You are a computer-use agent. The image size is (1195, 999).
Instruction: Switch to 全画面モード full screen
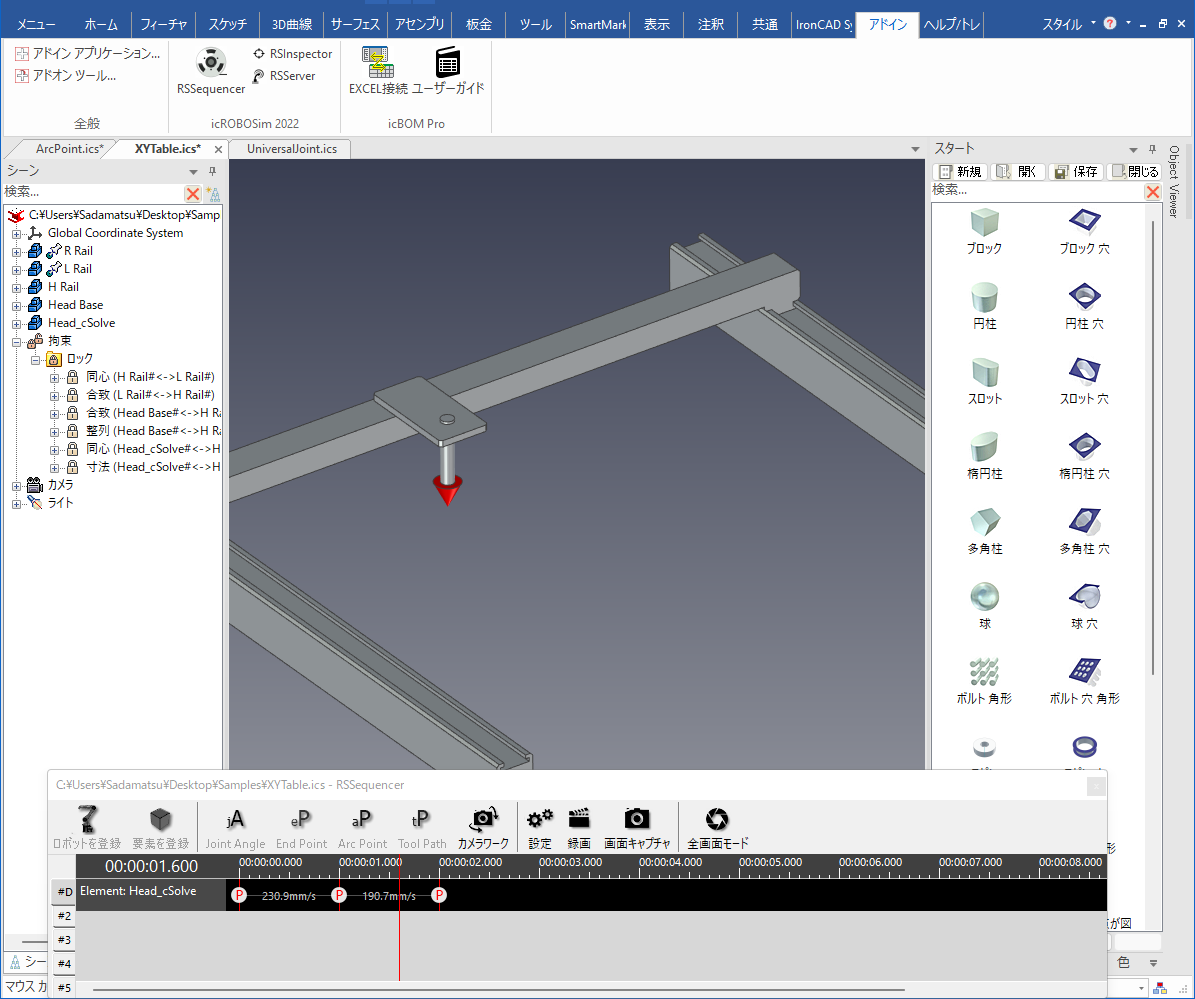pyautogui.click(x=717, y=828)
